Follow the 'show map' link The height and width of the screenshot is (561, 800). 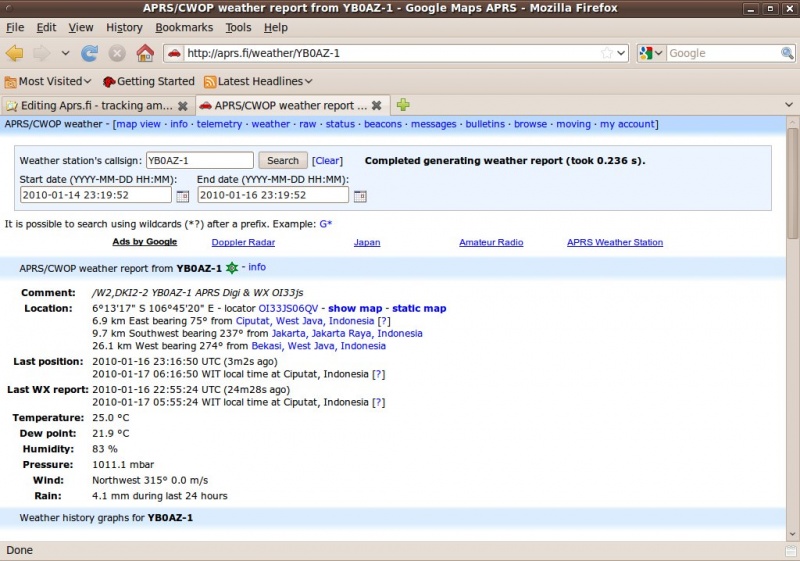point(355,309)
